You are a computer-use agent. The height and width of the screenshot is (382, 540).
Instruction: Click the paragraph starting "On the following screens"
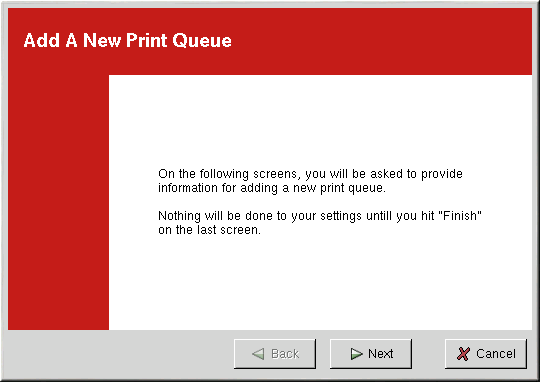pos(310,181)
